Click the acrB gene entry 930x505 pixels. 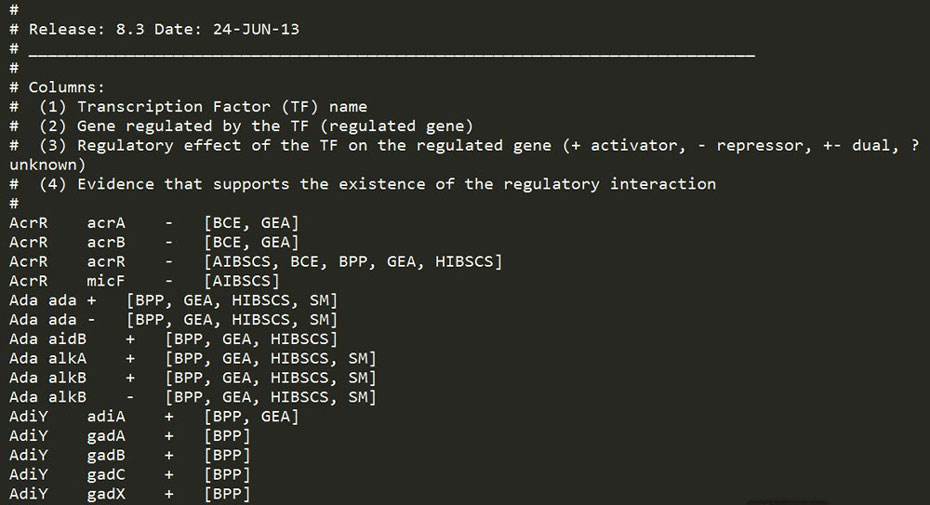[106, 242]
